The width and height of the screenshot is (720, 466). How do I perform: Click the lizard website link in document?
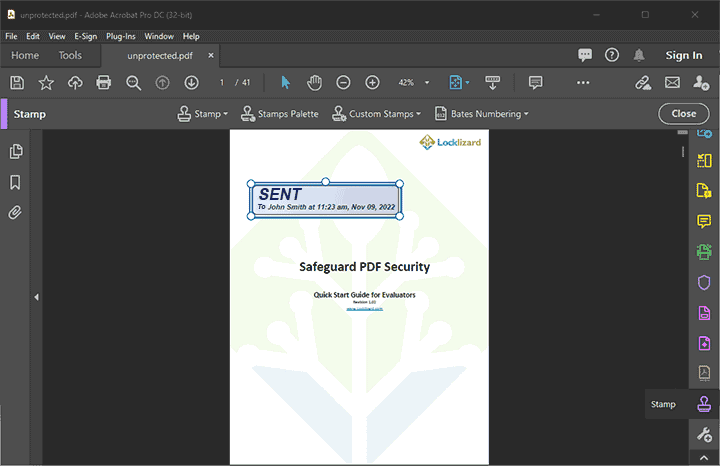click(x=365, y=309)
